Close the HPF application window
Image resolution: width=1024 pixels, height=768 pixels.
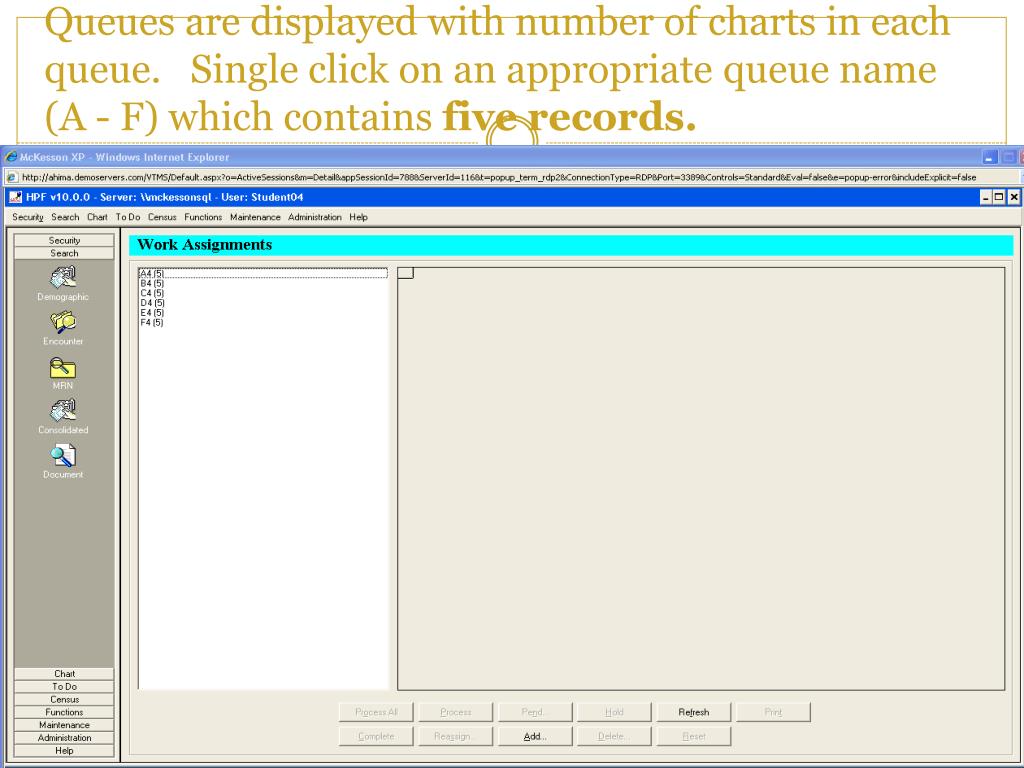coord(1013,197)
